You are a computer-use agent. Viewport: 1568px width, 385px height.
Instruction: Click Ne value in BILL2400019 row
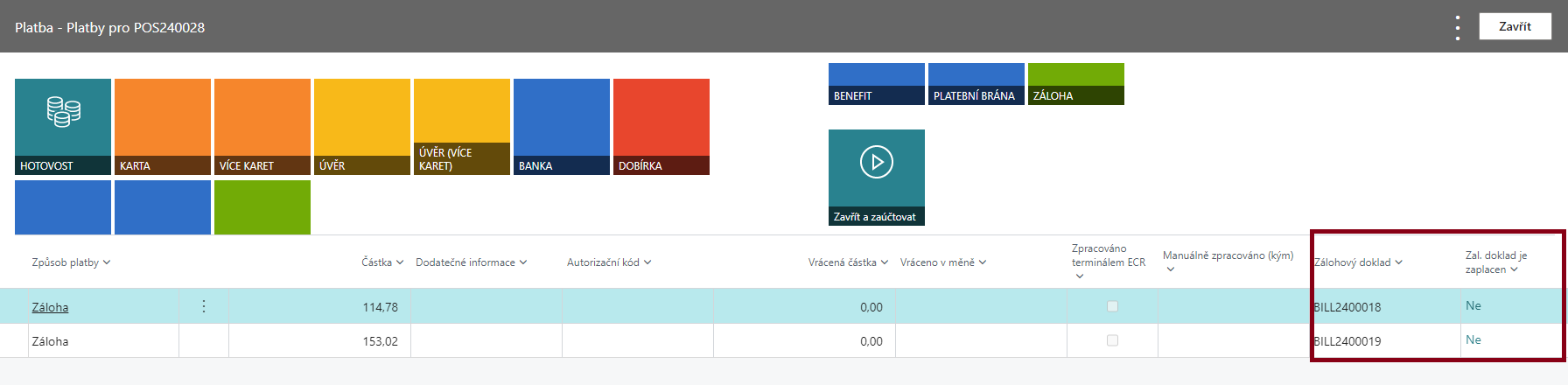[x=1473, y=339]
